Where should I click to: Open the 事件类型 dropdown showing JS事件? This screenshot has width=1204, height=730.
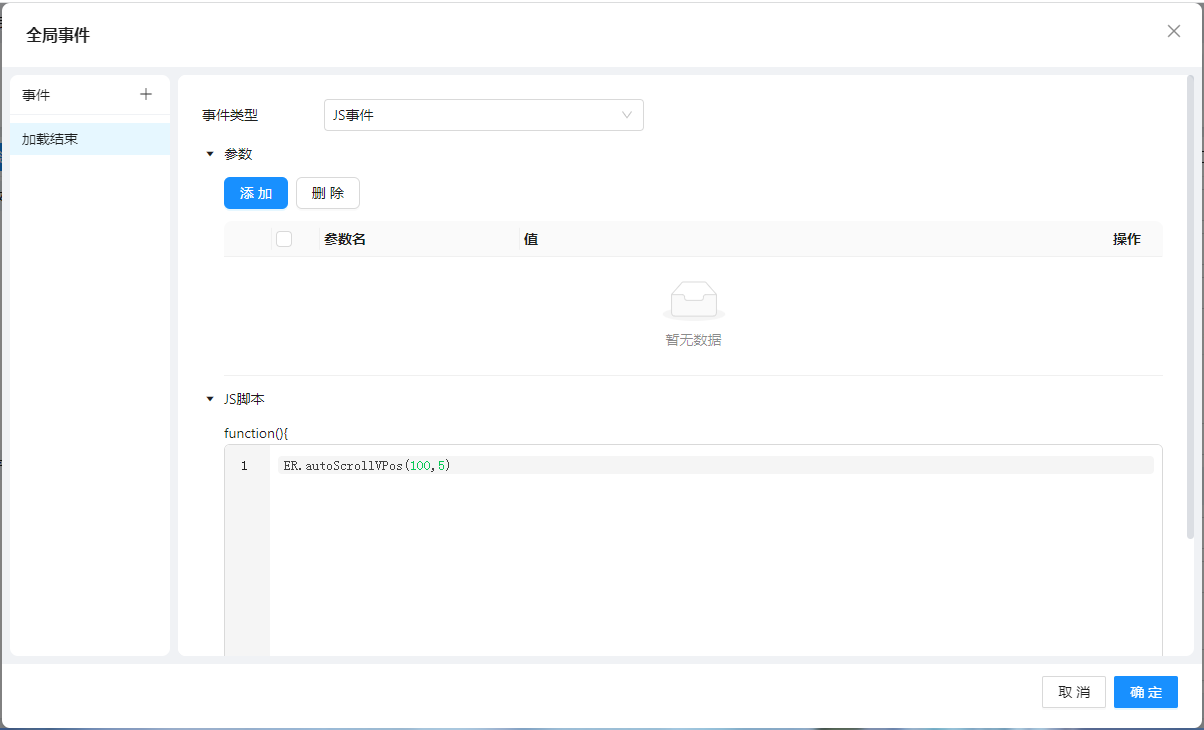483,115
